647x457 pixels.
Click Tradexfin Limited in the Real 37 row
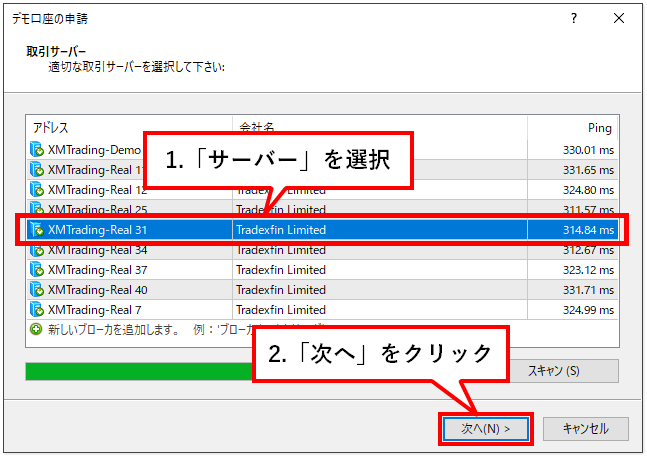[x=281, y=270]
